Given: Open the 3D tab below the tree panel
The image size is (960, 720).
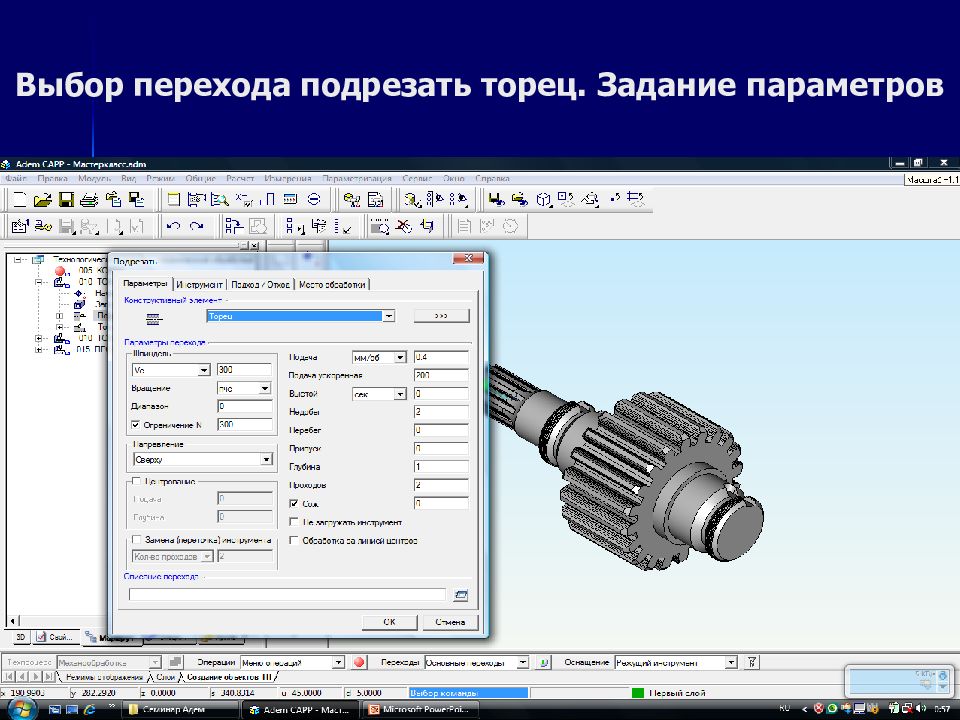Looking at the screenshot, I should (20, 637).
